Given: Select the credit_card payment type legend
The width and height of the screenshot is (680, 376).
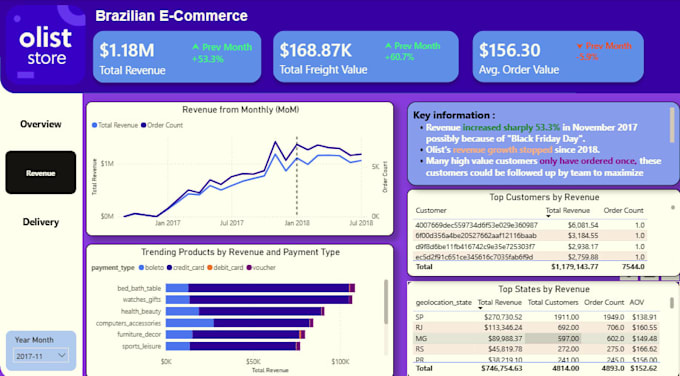Looking at the screenshot, I should 185,268.
